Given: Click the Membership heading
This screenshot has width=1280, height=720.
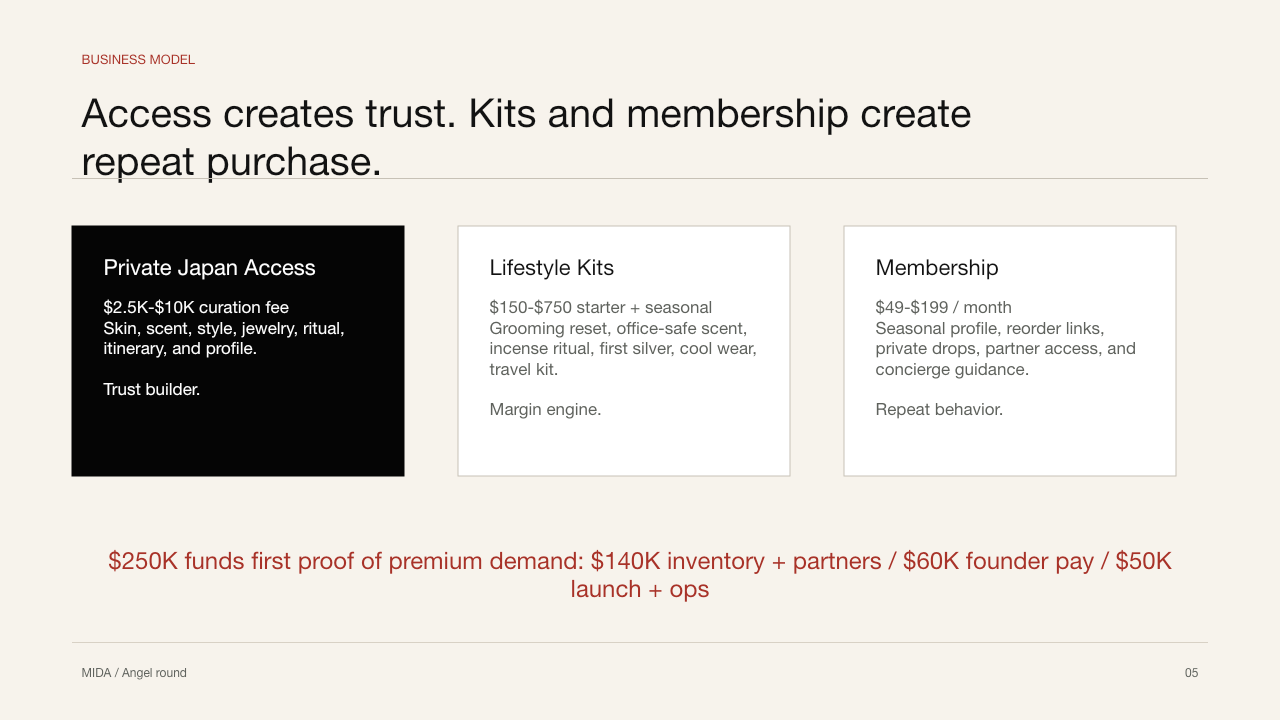Looking at the screenshot, I should (937, 268).
